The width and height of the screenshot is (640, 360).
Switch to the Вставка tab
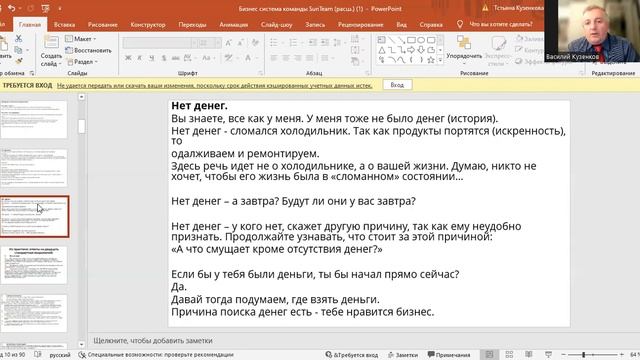coord(64,24)
